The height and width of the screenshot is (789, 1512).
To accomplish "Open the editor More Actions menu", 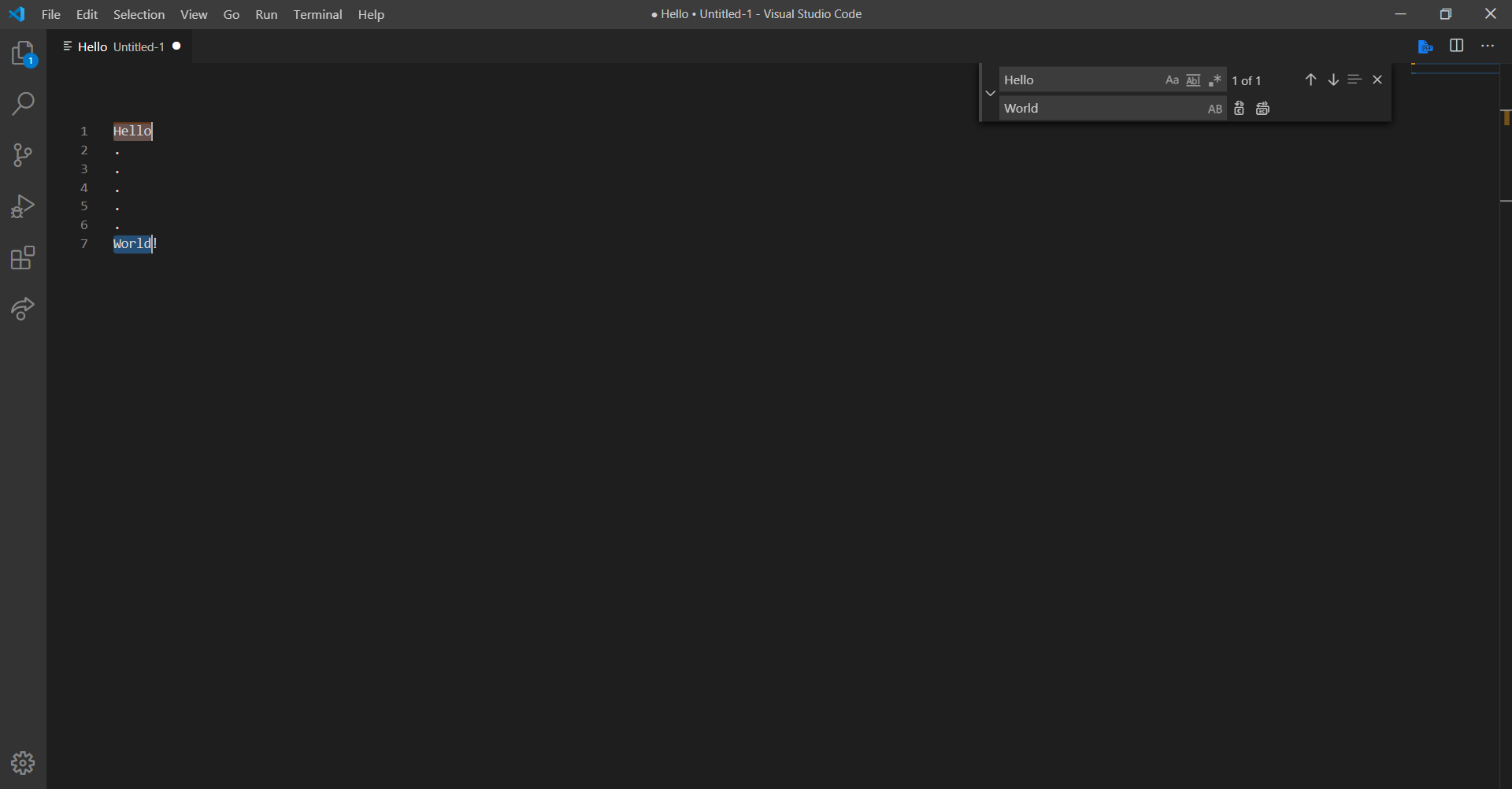I will pos(1488,46).
